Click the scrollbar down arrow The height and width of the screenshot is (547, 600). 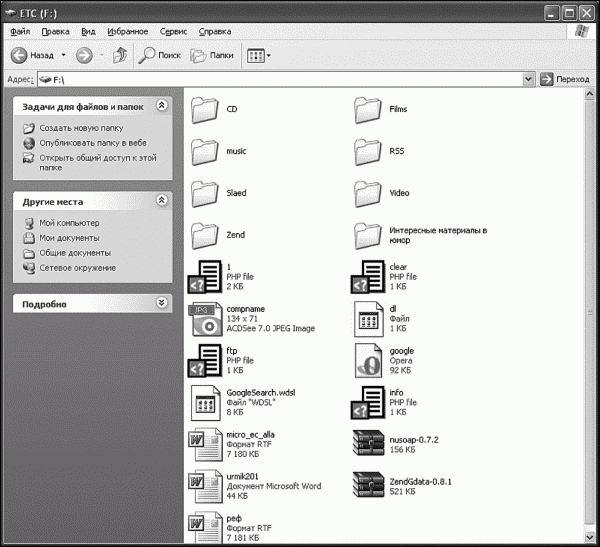point(590,537)
